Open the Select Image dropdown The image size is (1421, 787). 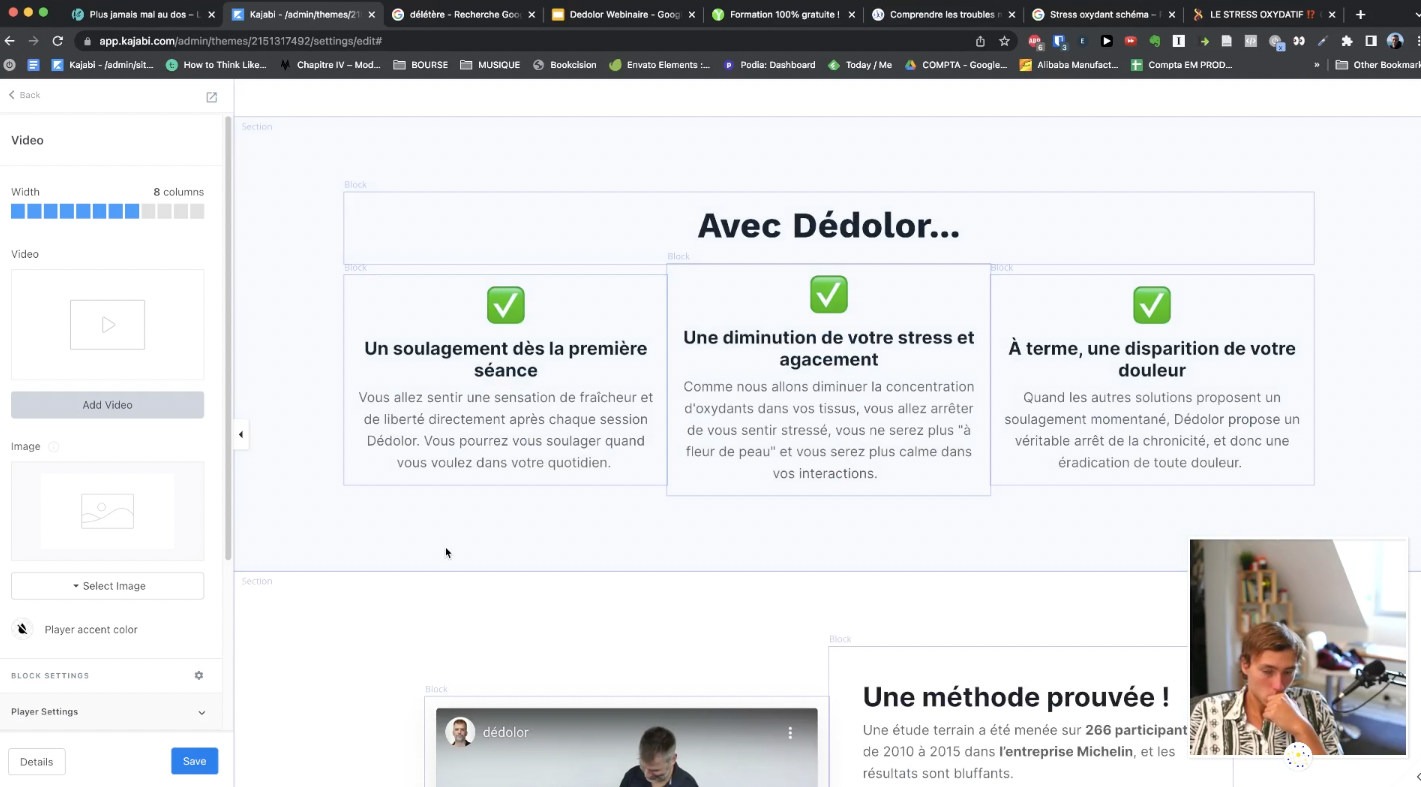coord(107,586)
